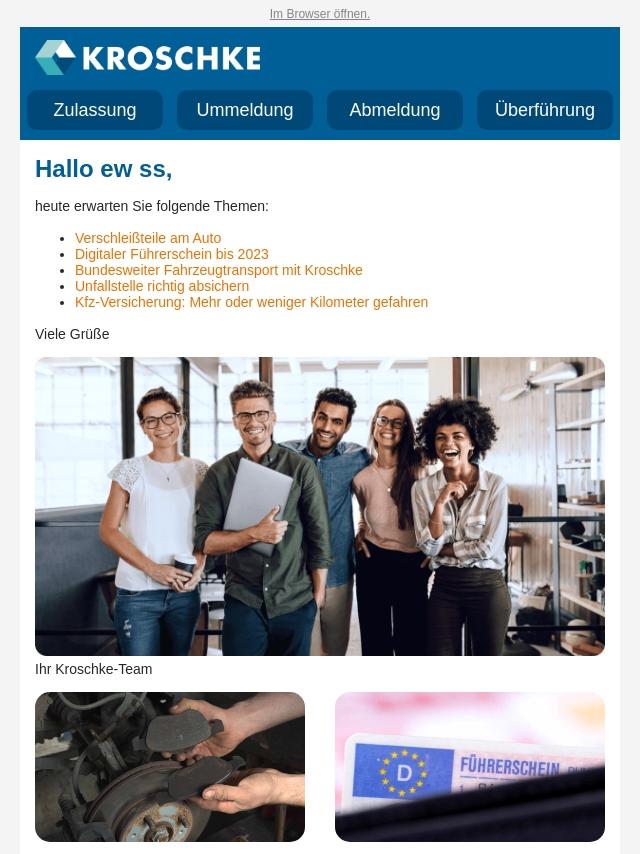640x854 pixels.
Task: Select the Abmeldung navigation button
Action: pos(395,110)
